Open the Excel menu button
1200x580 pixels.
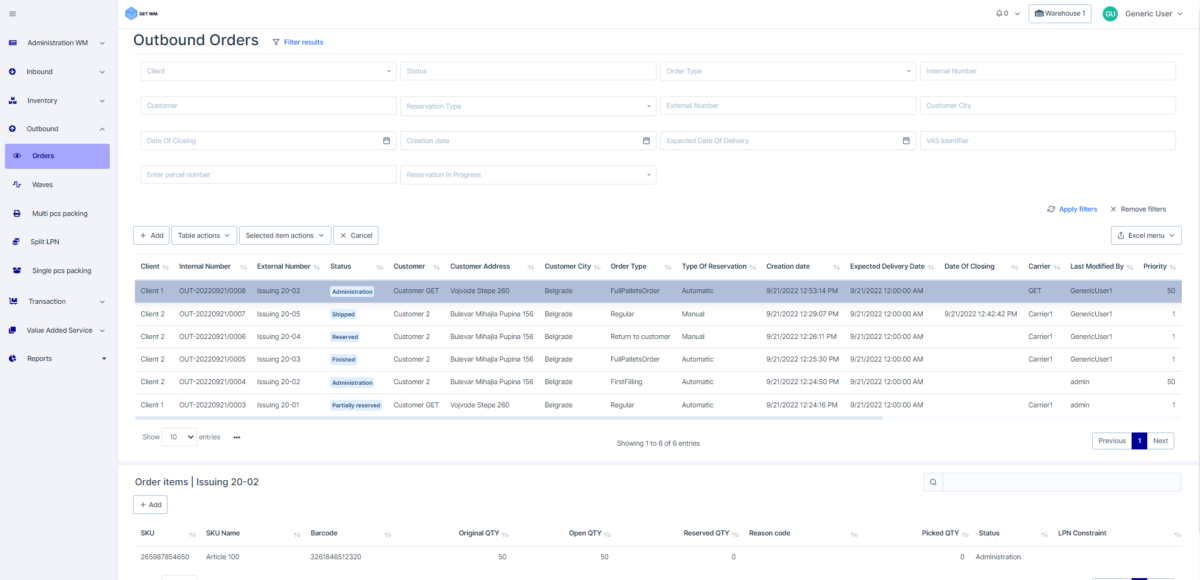tap(1144, 234)
